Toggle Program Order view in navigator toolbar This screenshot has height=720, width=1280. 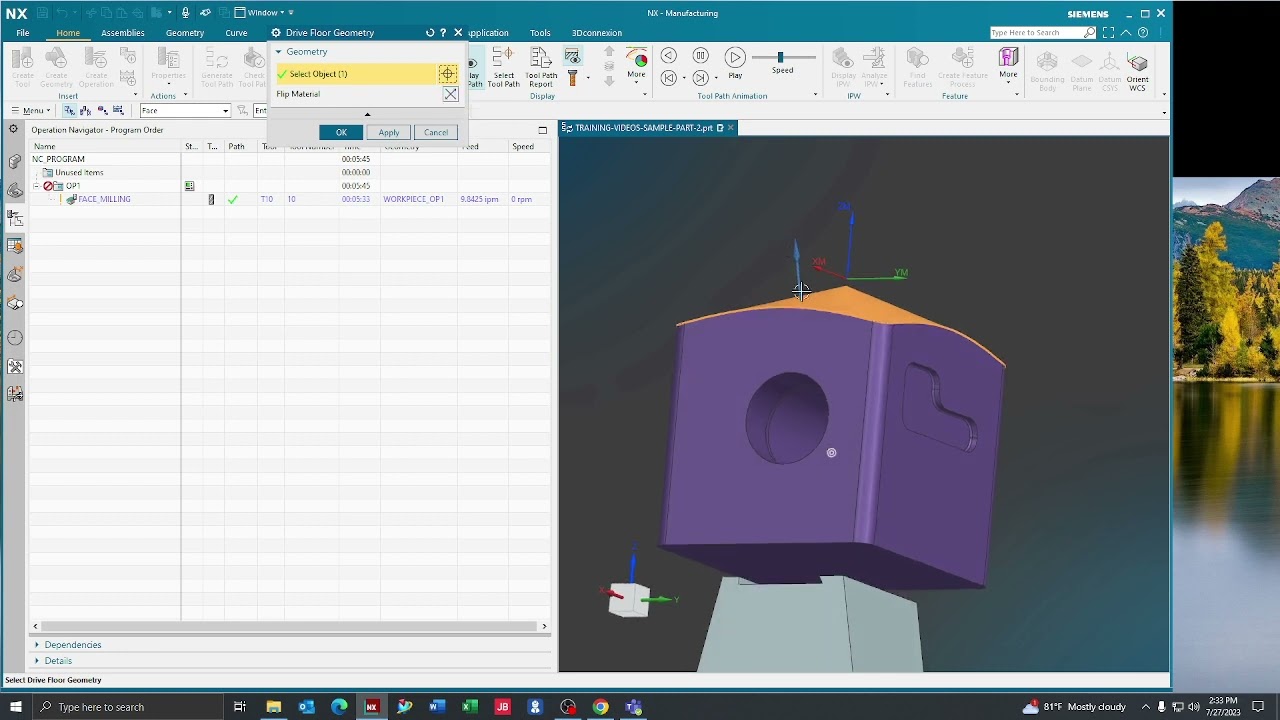pyautogui.click(x=69, y=110)
